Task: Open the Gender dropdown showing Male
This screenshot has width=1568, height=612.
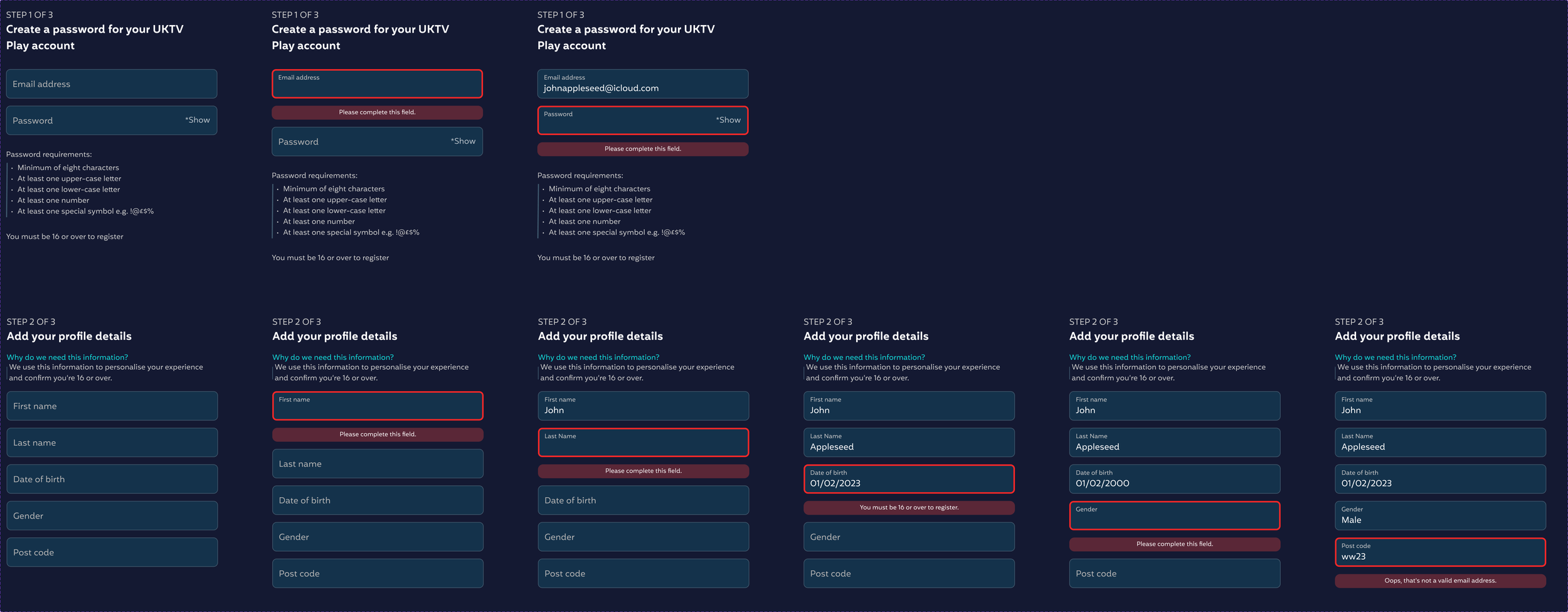Action: click(x=1440, y=515)
